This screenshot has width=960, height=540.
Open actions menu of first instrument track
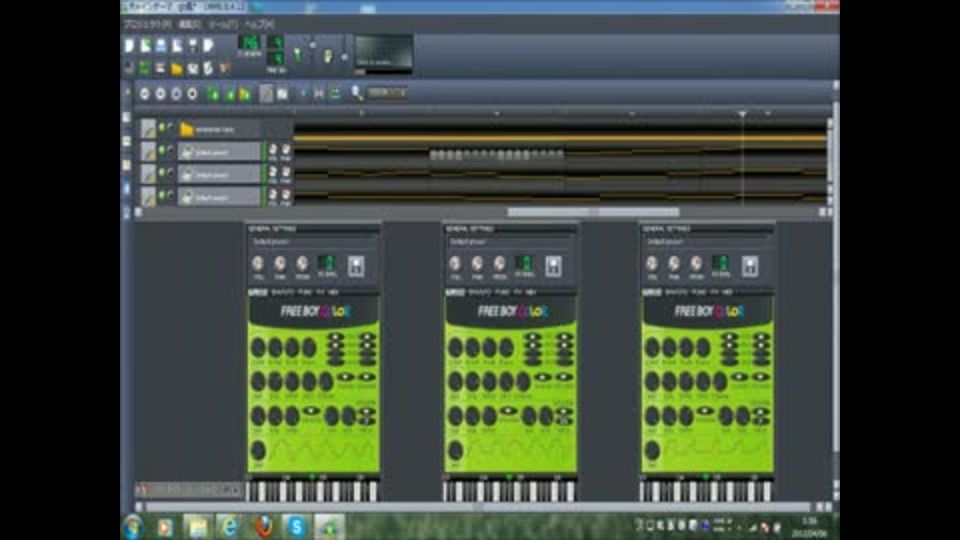[148, 151]
